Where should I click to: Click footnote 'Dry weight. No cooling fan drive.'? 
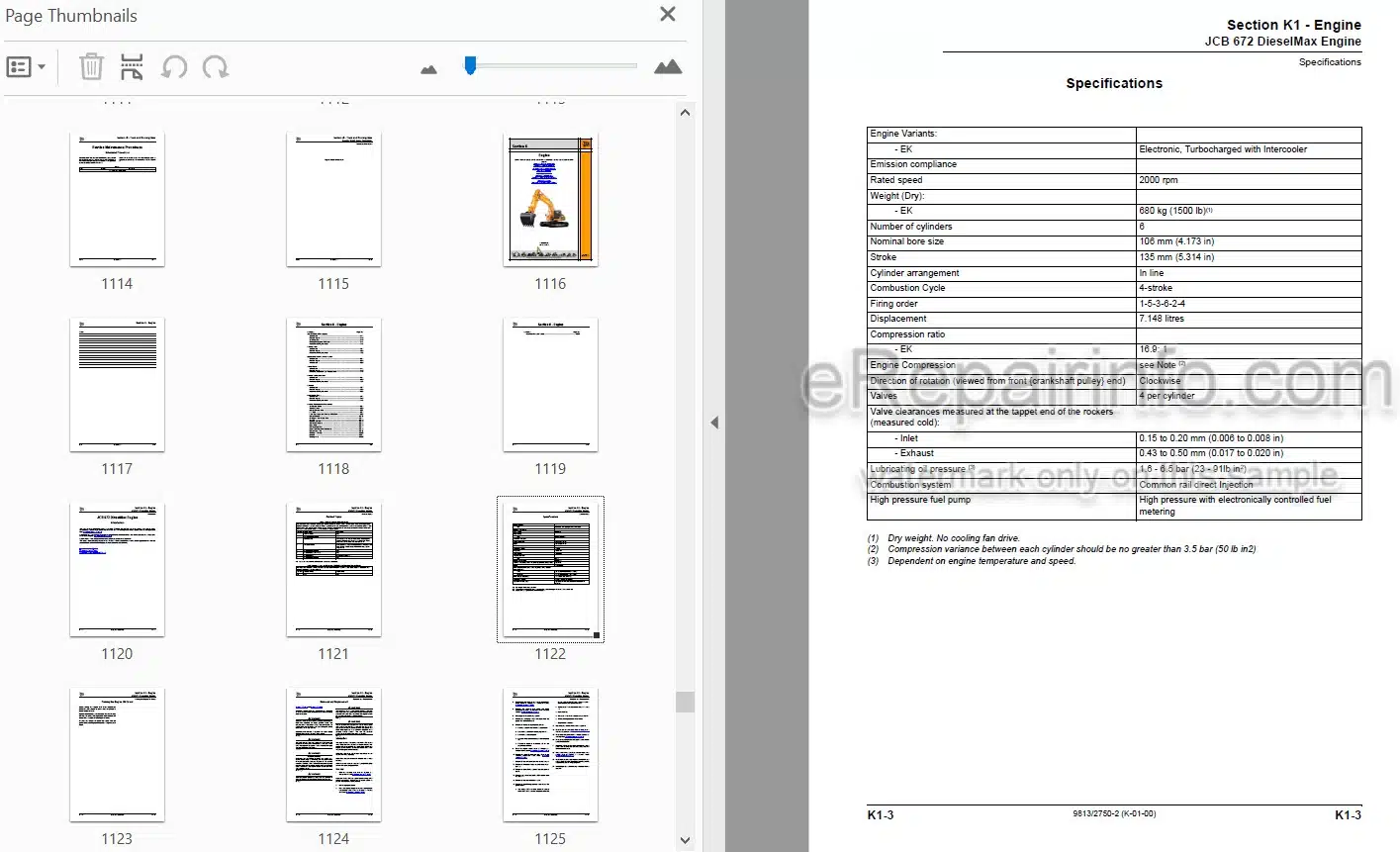pos(954,538)
